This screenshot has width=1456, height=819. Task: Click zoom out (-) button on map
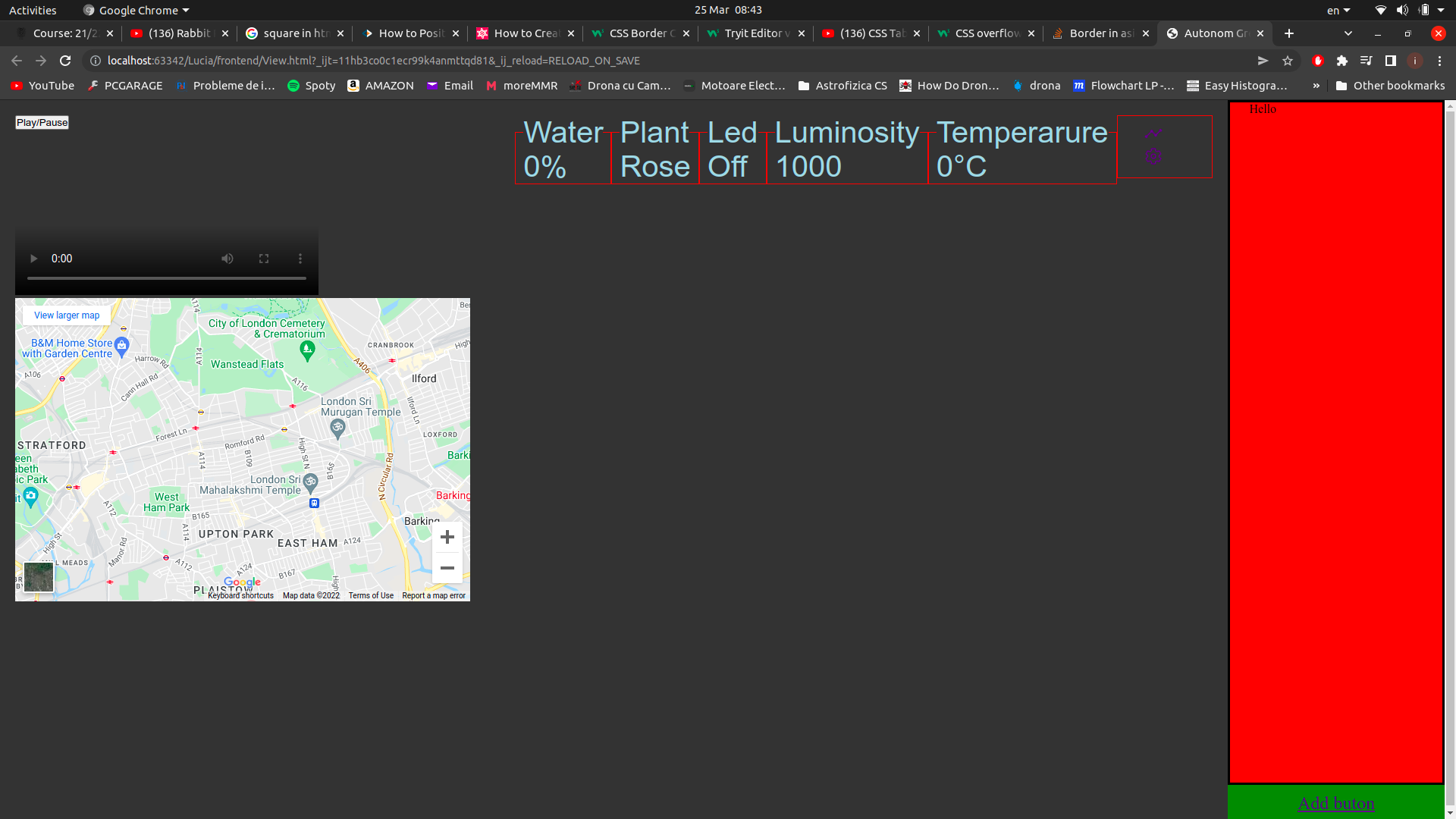[x=447, y=568]
